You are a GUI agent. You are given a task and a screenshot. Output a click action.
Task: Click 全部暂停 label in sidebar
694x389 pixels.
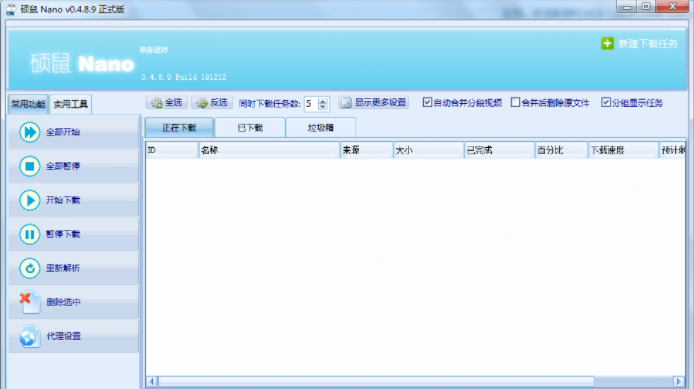[63, 166]
